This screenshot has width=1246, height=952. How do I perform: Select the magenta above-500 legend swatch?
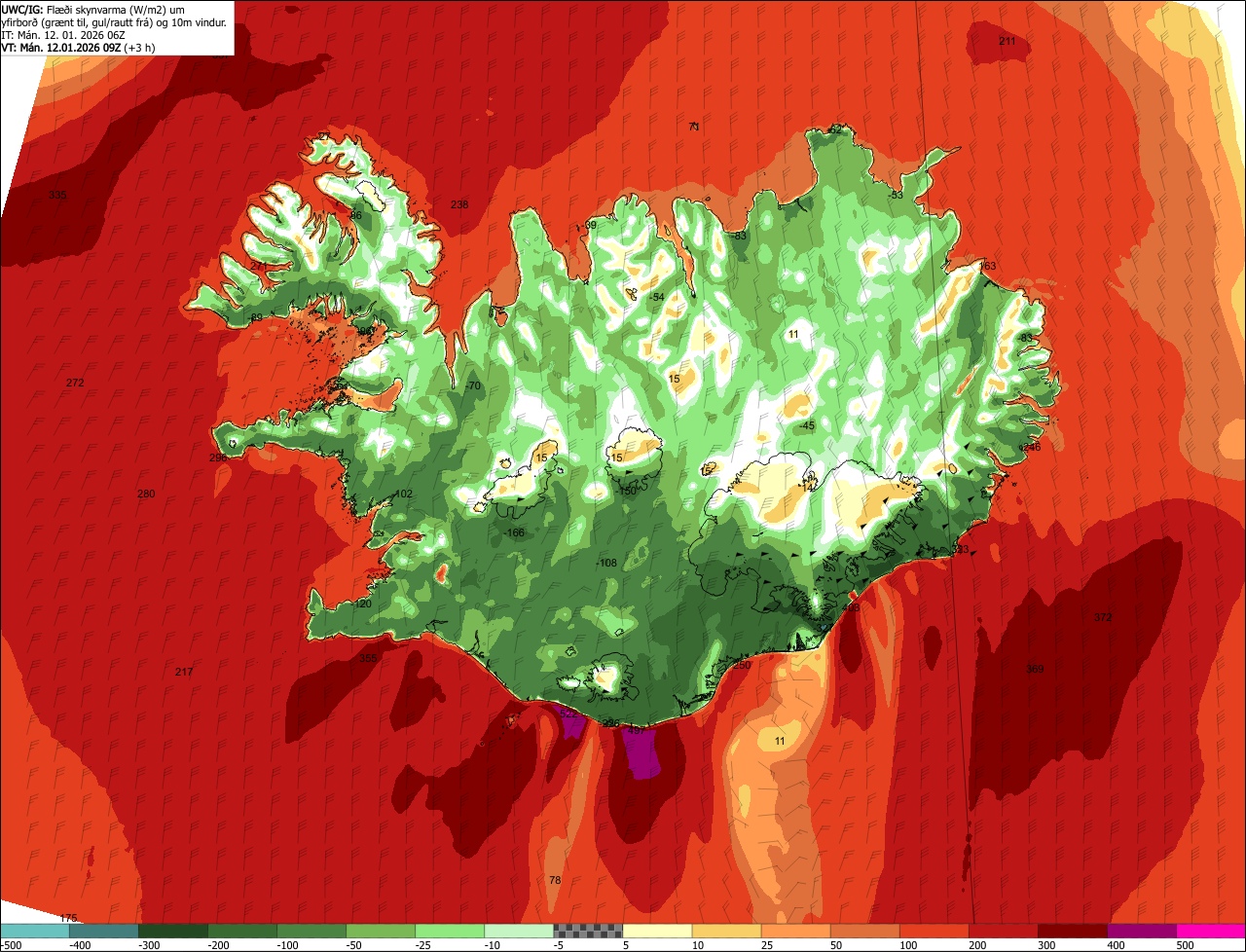[x=1211, y=931]
